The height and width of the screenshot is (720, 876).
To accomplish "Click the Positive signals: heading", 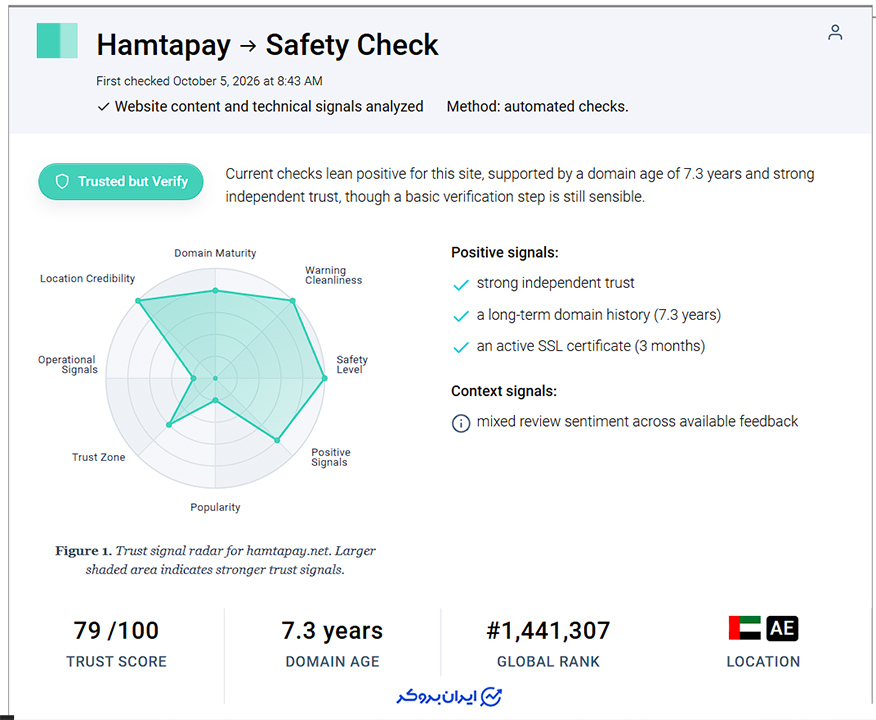I will pyautogui.click(x=505, y=252).
